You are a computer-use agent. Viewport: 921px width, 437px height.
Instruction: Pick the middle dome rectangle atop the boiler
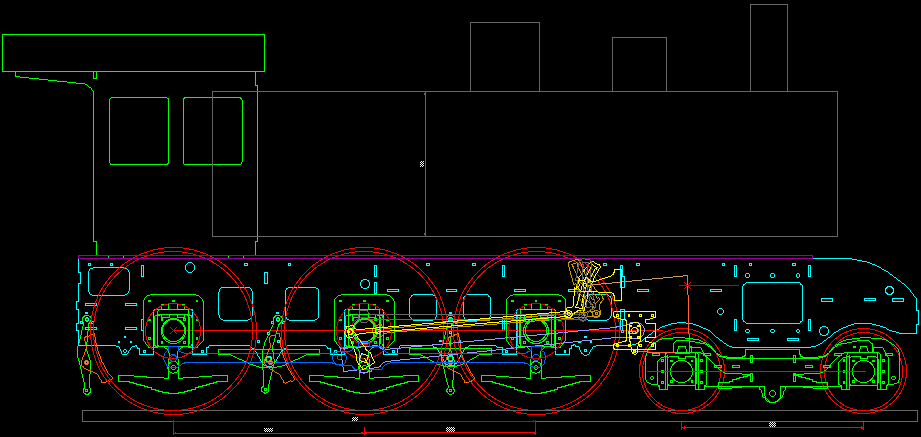[639, 64]
